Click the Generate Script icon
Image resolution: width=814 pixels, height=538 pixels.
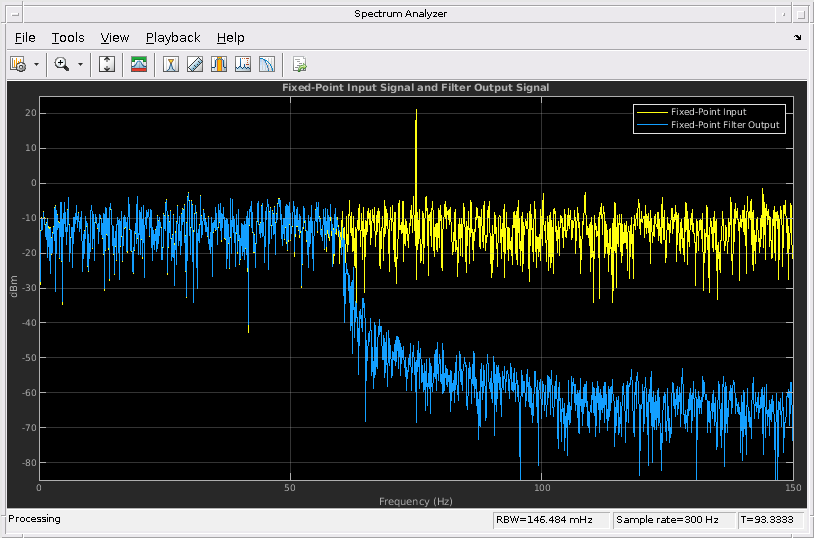tap(299, 64)
